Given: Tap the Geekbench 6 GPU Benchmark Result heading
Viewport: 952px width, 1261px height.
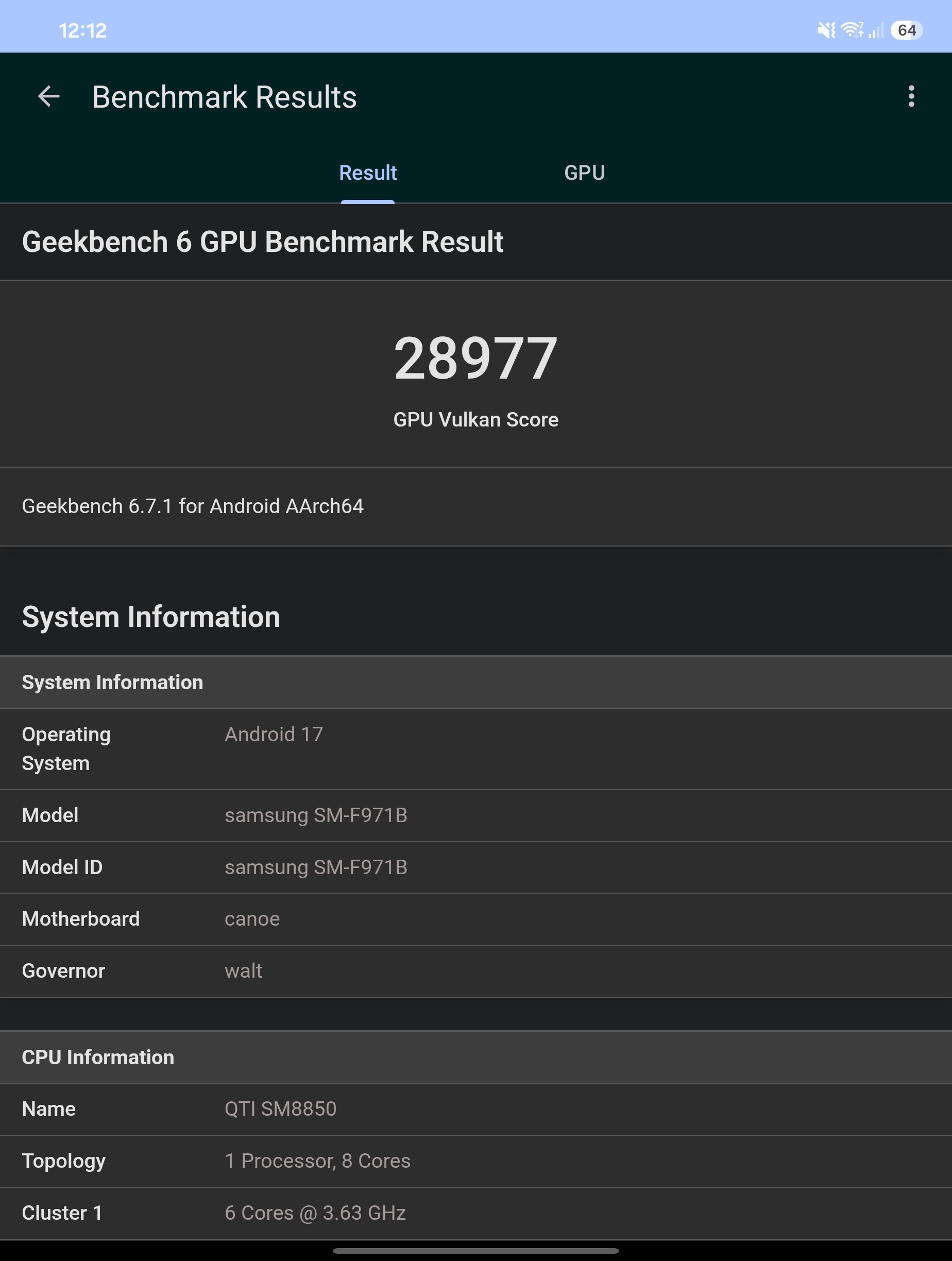Looking at the screenshot, I should 262,242.
